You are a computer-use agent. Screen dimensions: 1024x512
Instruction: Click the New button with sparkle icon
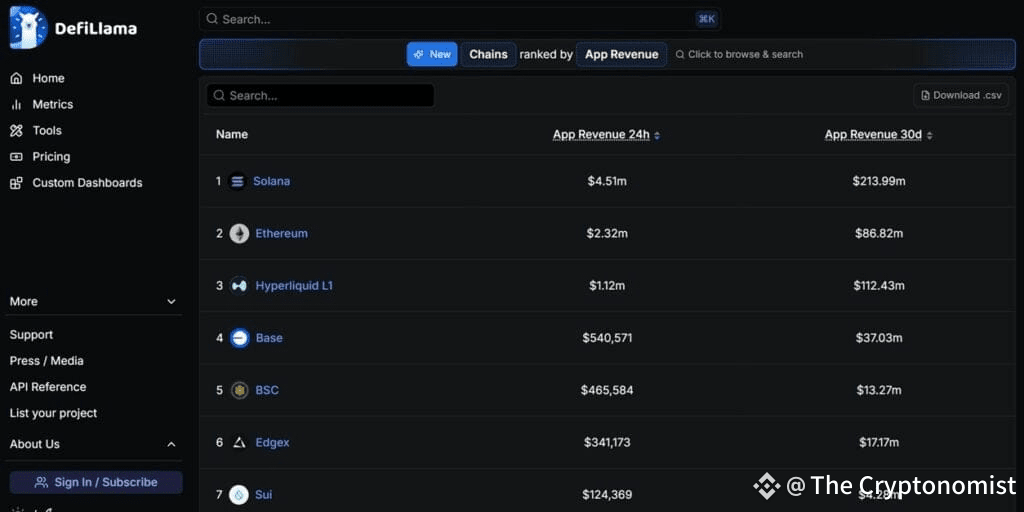(x=432, y=54)
